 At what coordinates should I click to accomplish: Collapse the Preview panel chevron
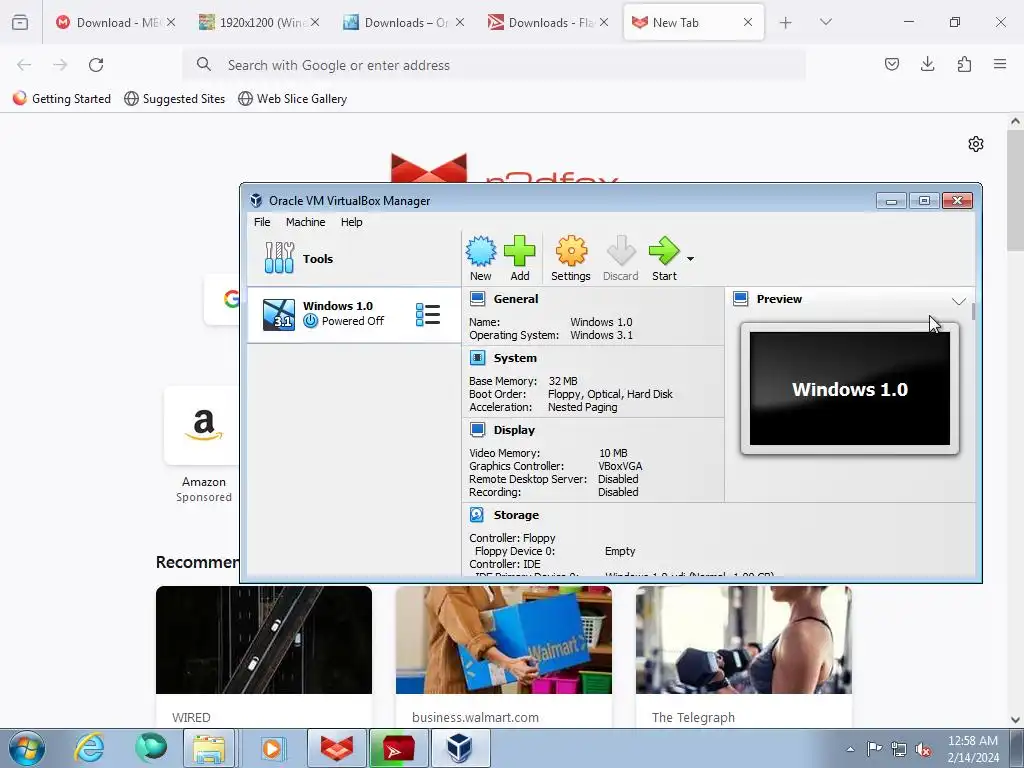point(959,301)
